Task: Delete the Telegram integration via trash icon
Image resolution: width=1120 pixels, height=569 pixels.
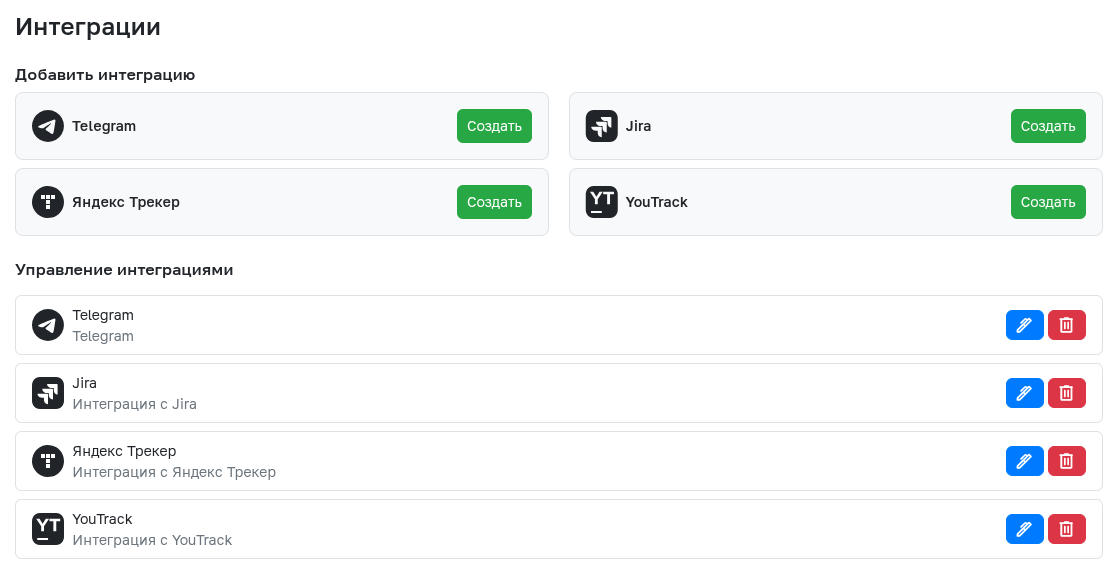Action: point(1066,325)
